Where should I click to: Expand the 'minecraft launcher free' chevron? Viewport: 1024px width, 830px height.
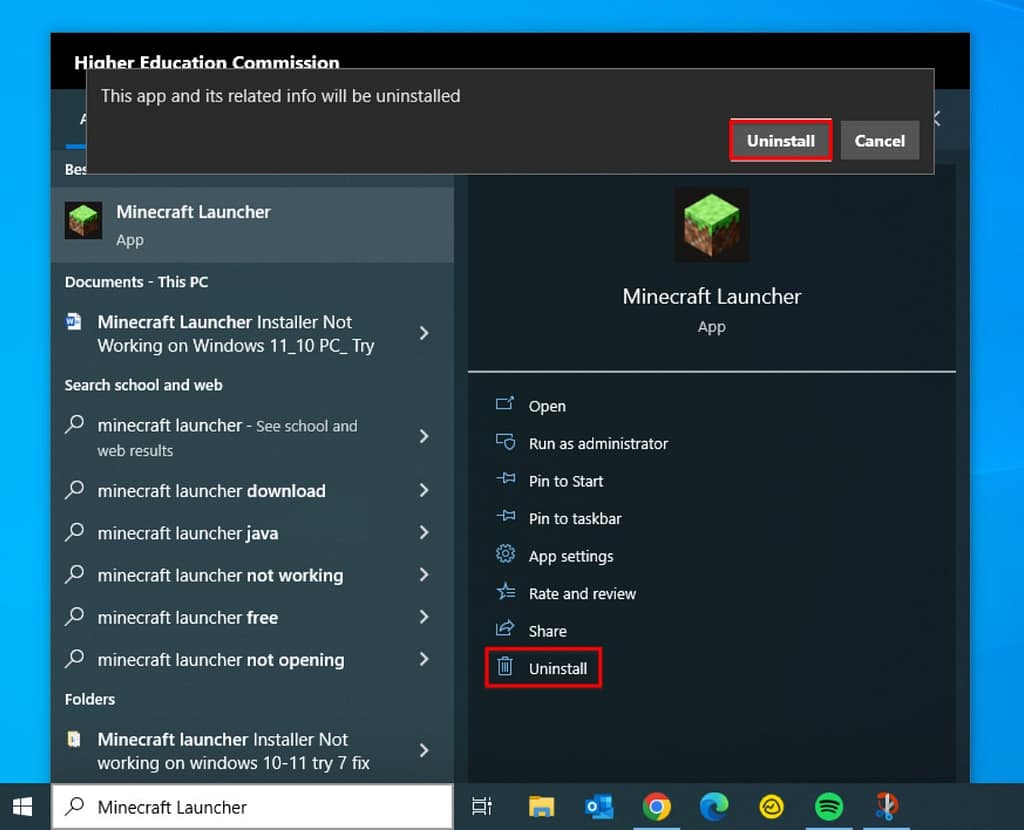pos(424,617)
